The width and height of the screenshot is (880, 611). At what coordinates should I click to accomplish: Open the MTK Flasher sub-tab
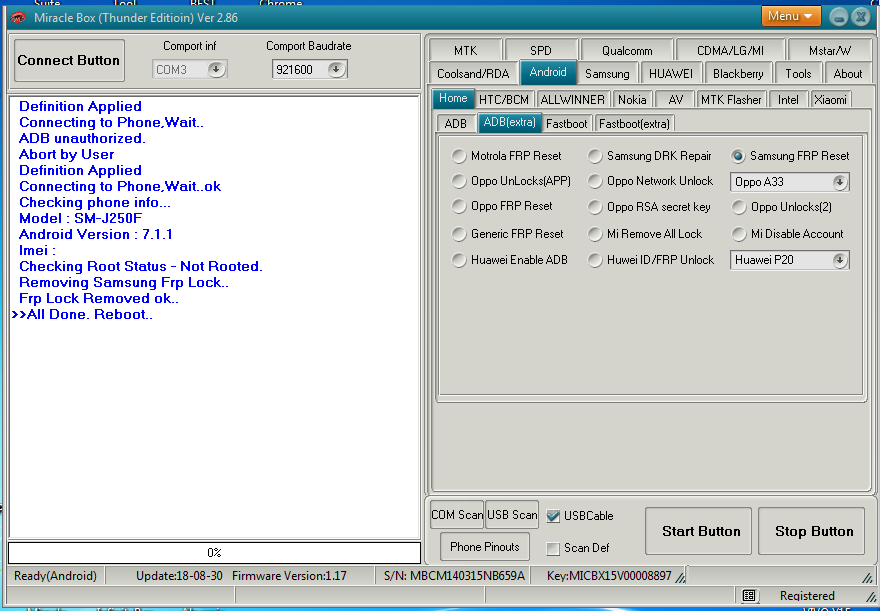(731, 100)
